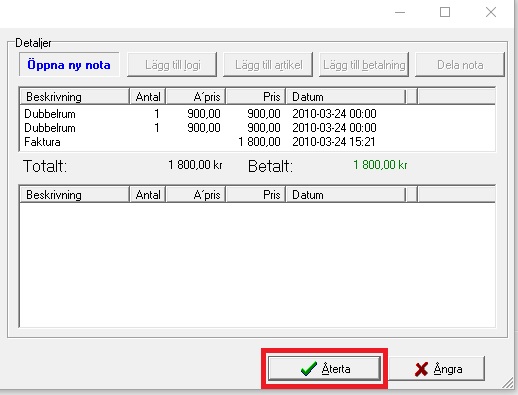Click the Lägg till artikel button
The height and width of the screenshot is (395, 518).
pyautogui.click(x=268, y=65)
